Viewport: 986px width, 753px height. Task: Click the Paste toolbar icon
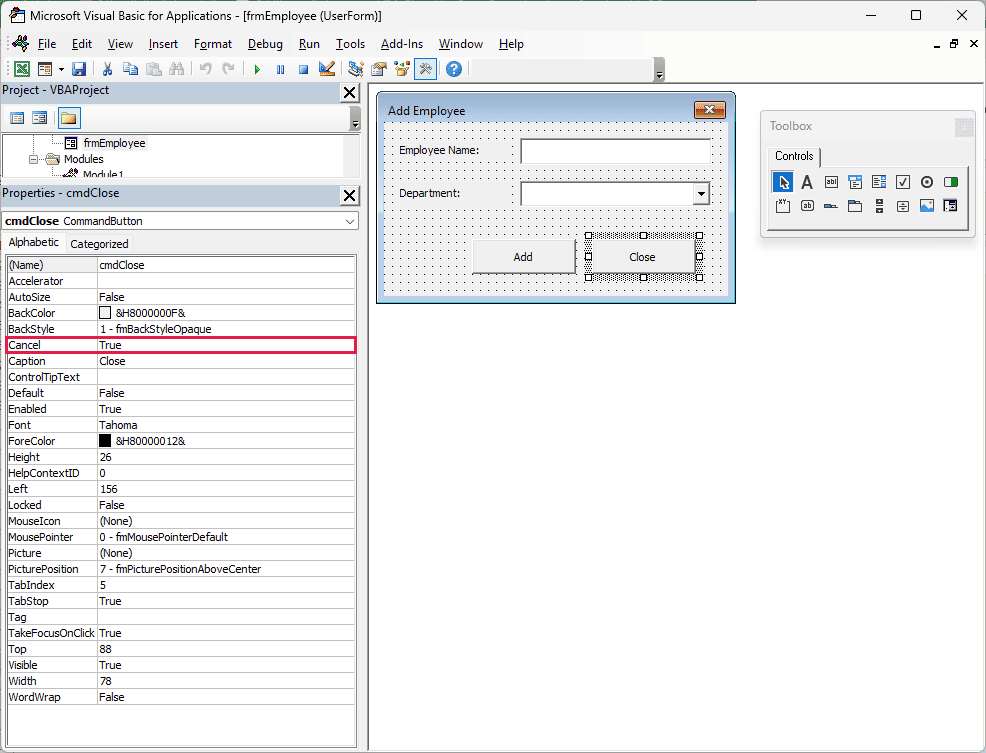click(153, 69)
